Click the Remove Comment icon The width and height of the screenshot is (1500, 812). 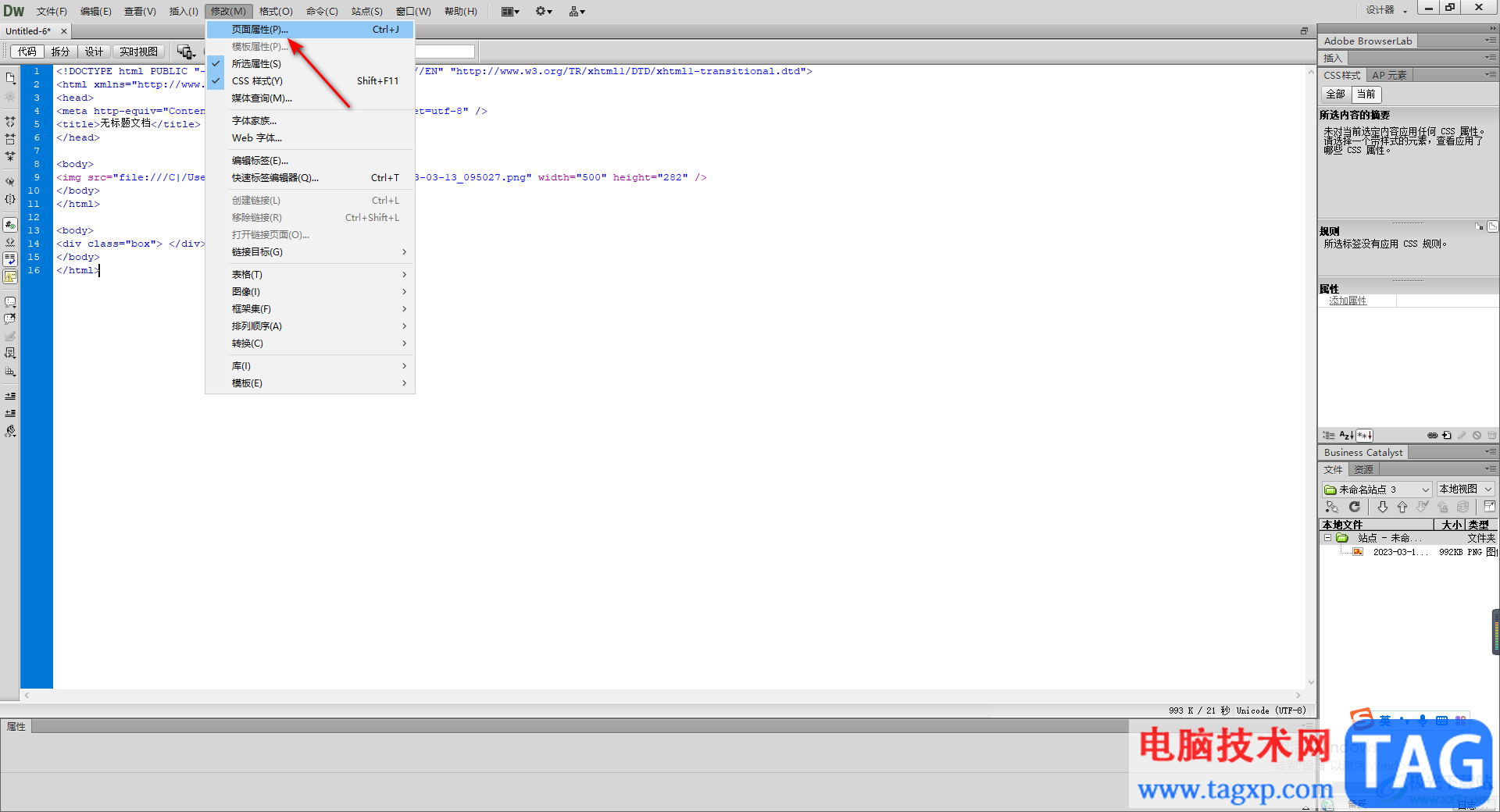[x=10, y=319]
